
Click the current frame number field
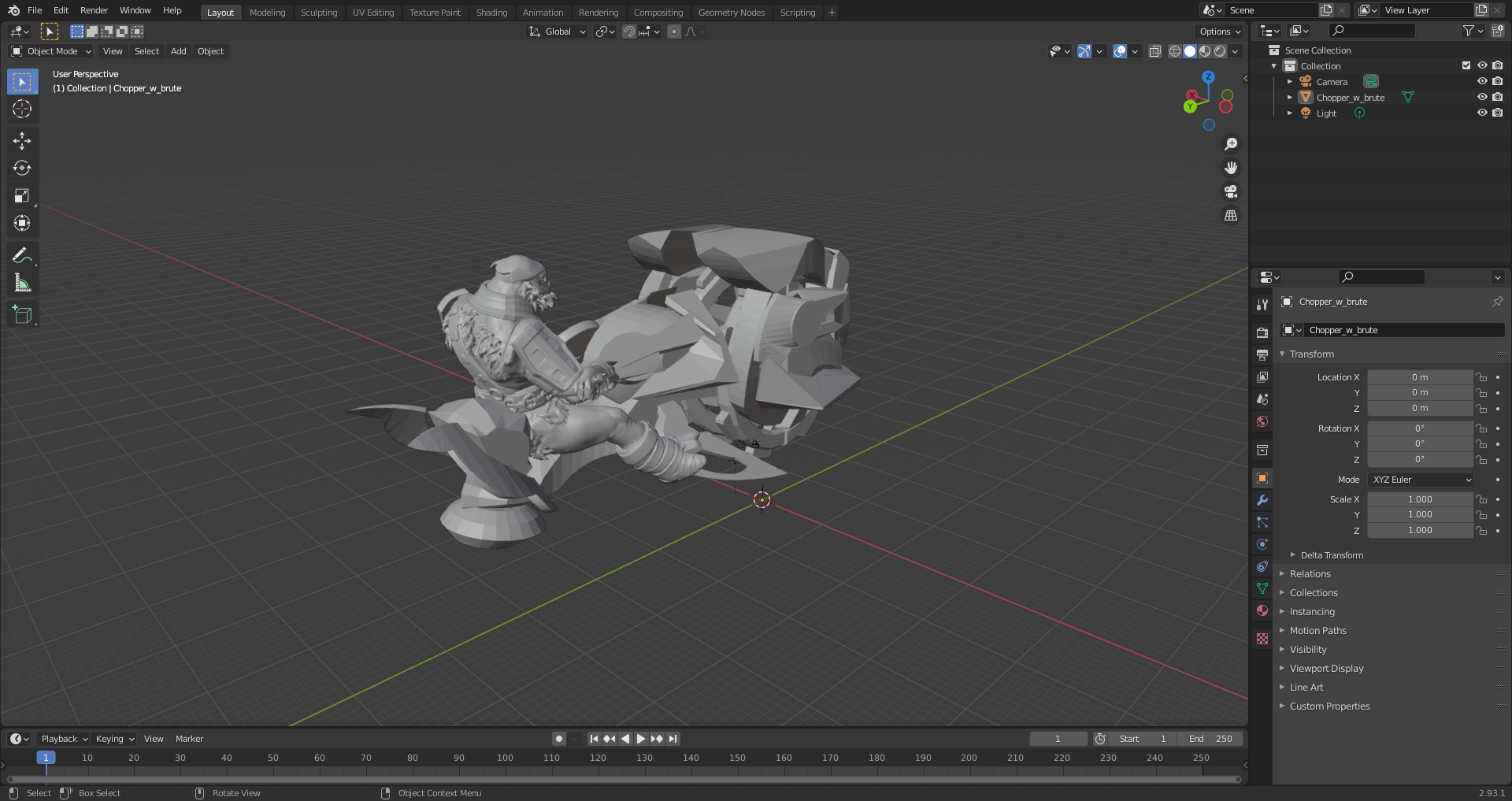pos(1058,739)
